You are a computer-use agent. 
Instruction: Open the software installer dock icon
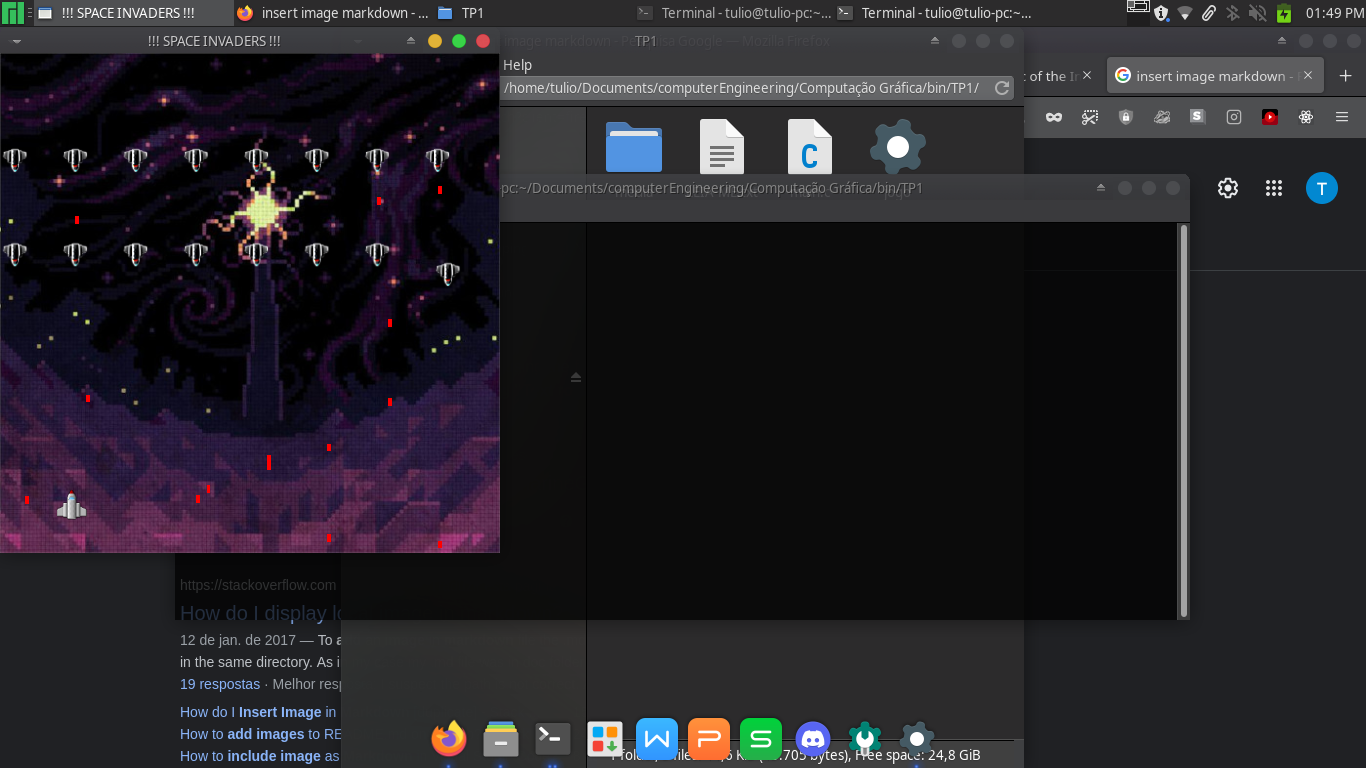click(605, 739)
